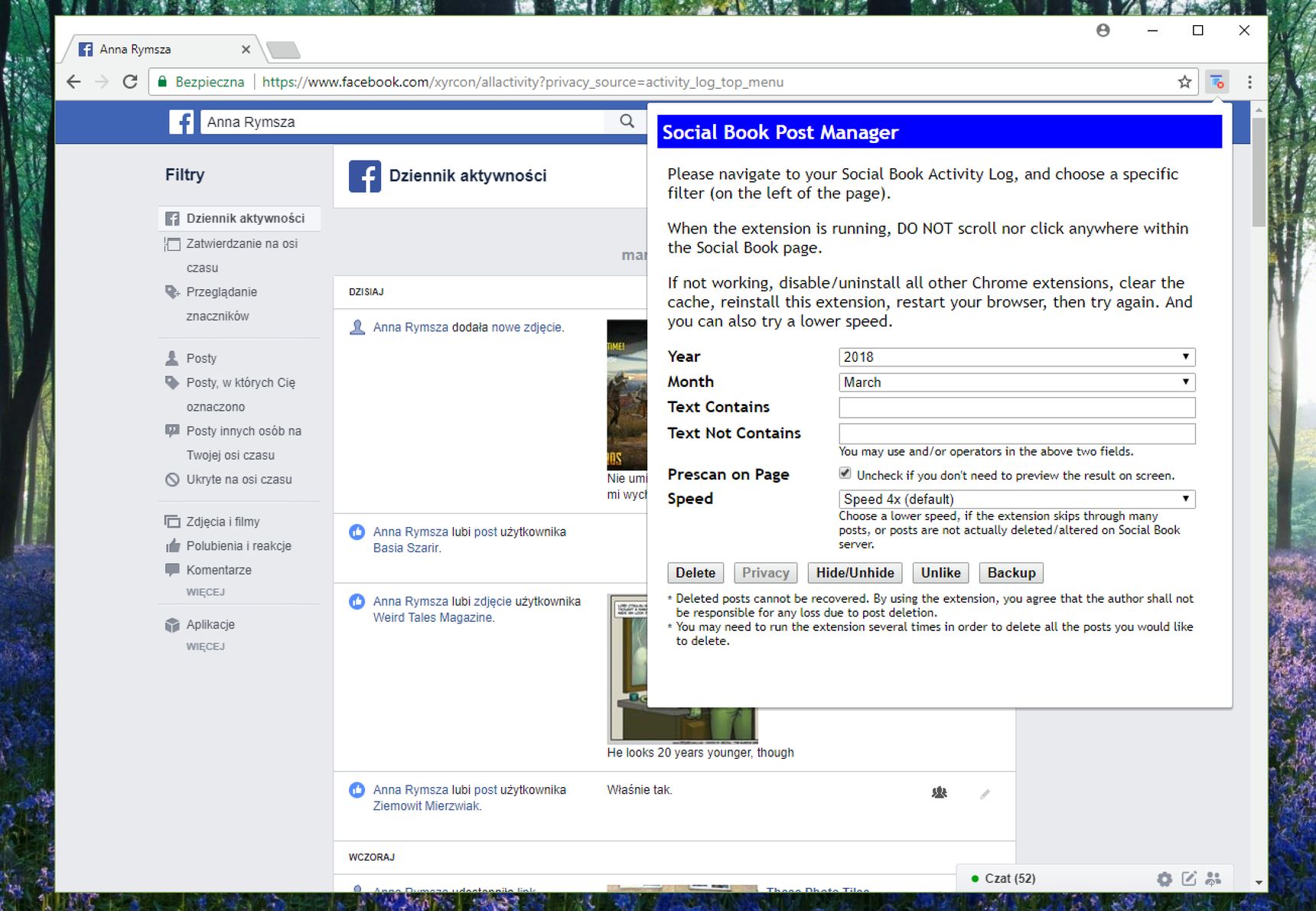Image resolution: width=1316 pixels, height=911 pixels.
Task: Go back to the previous page
Action: [73, 82]
